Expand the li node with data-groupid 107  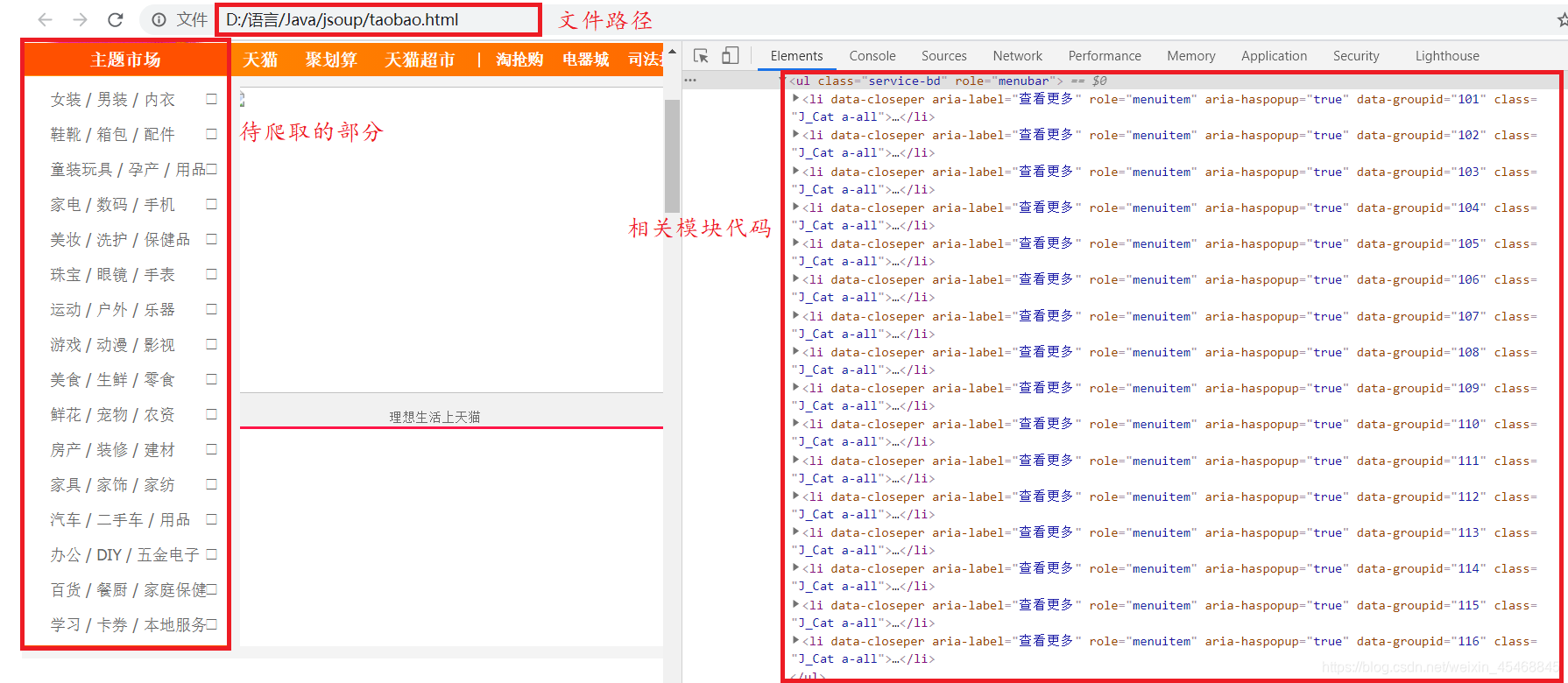click(796, 316)
